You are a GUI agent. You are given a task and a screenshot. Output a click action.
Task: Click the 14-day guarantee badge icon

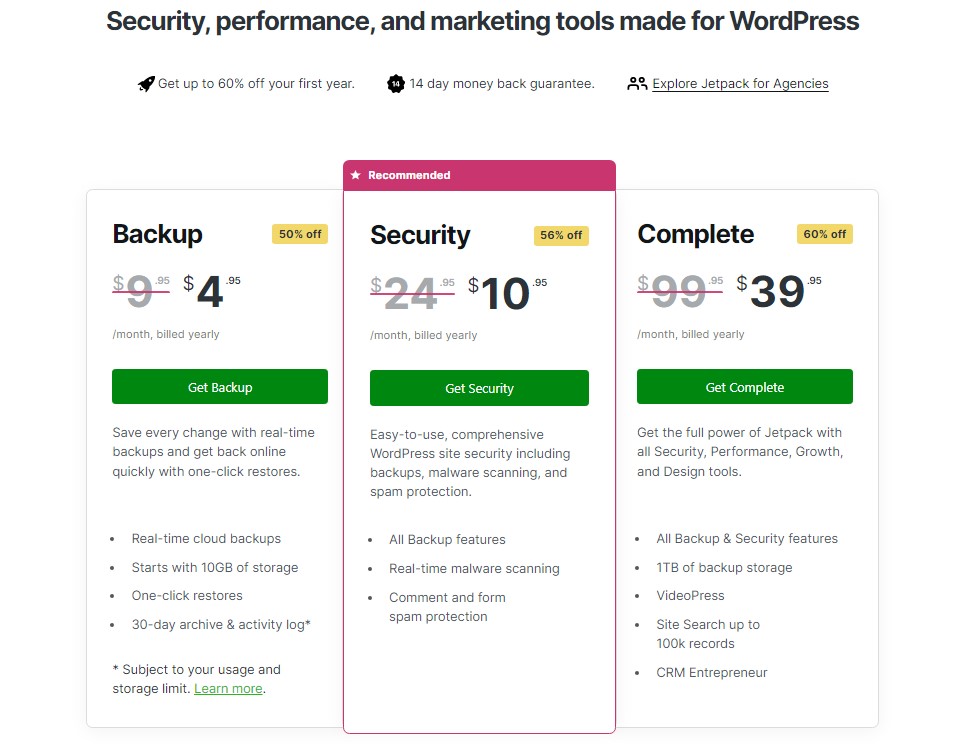[x=396, y=84]
